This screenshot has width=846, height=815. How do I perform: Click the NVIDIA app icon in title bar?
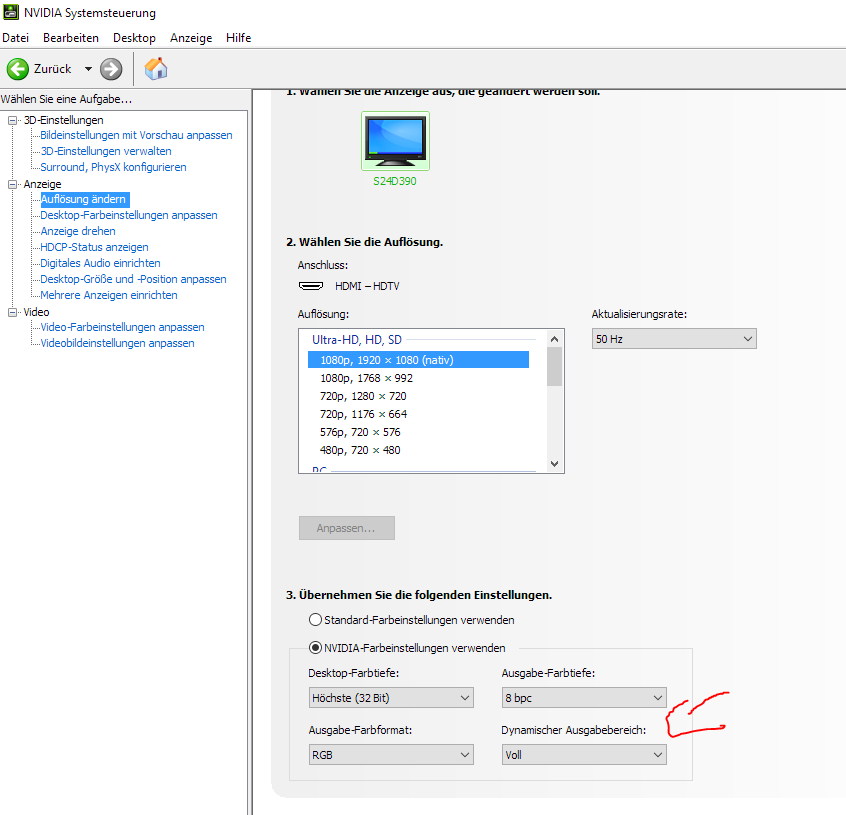[x=11, y=12]
